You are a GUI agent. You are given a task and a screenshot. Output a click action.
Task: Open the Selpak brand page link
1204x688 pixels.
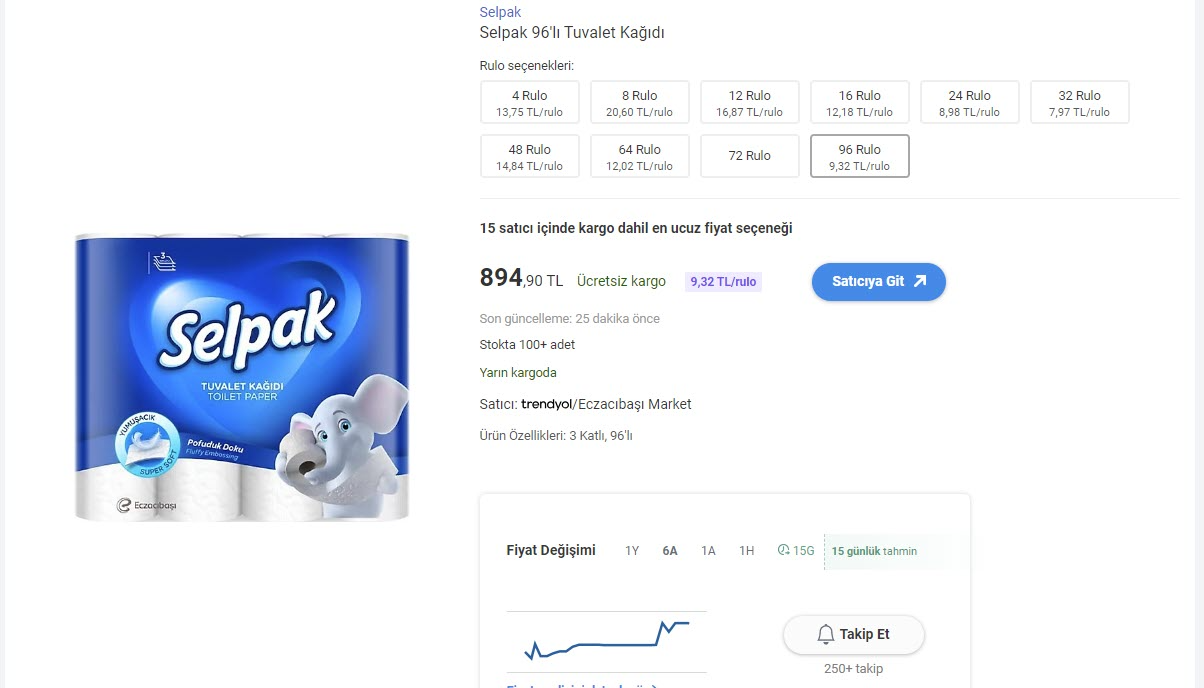[499, 11]
